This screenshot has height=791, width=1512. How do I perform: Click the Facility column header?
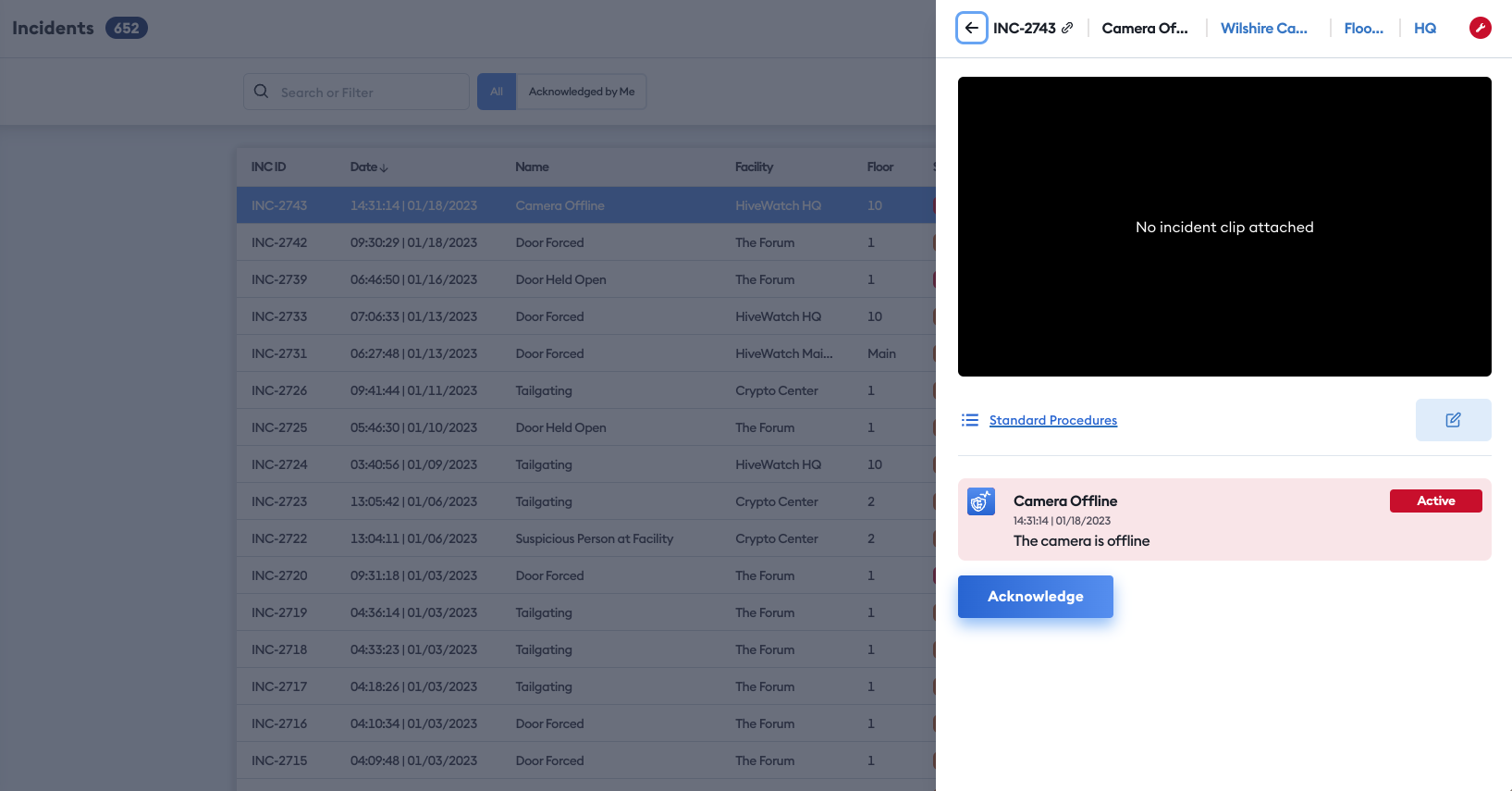(754, 167)
